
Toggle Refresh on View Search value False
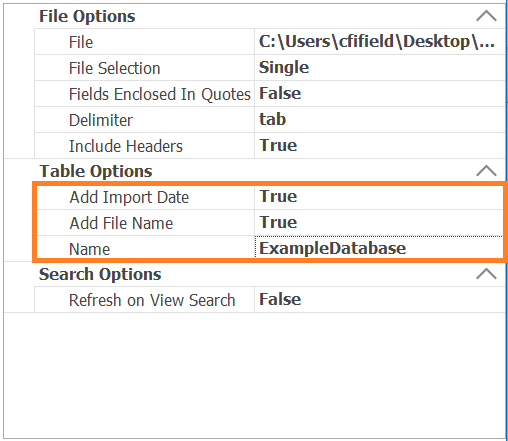coord(380,300)
